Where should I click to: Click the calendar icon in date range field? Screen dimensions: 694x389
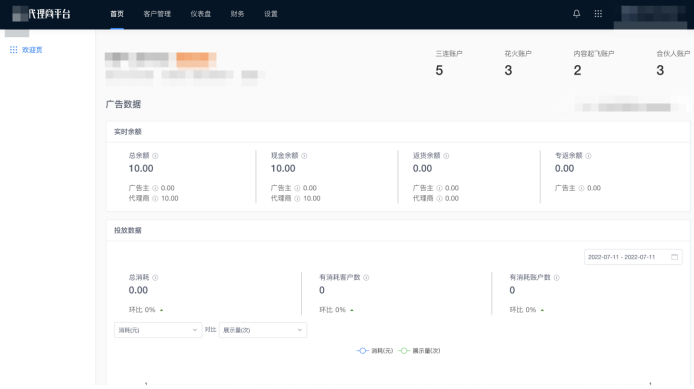(675, 257)
